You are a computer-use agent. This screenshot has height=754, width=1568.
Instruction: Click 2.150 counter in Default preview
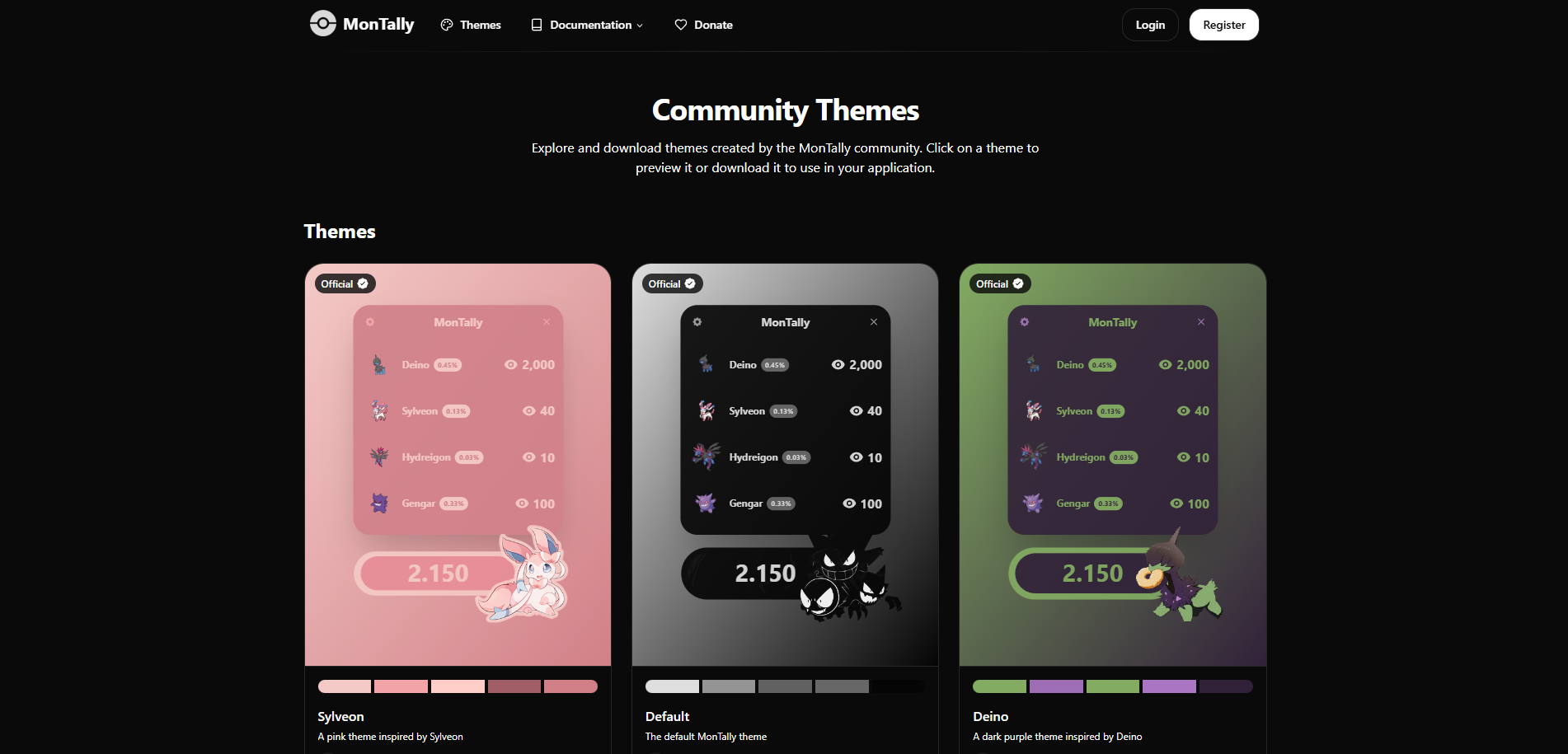(765, 574)
